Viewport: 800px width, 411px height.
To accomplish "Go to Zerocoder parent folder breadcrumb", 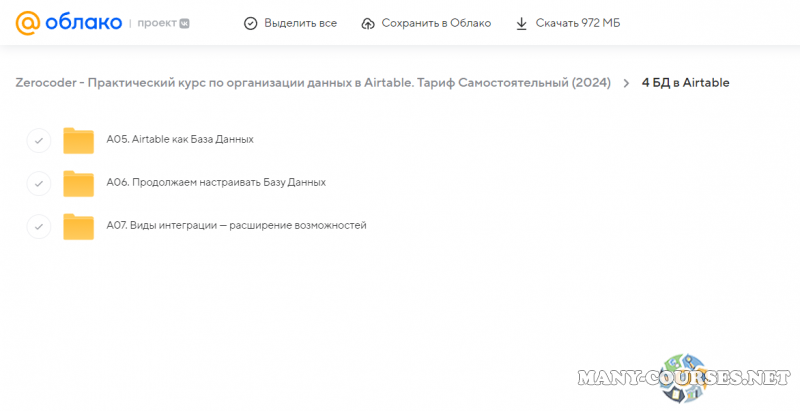I will point(313,83).
